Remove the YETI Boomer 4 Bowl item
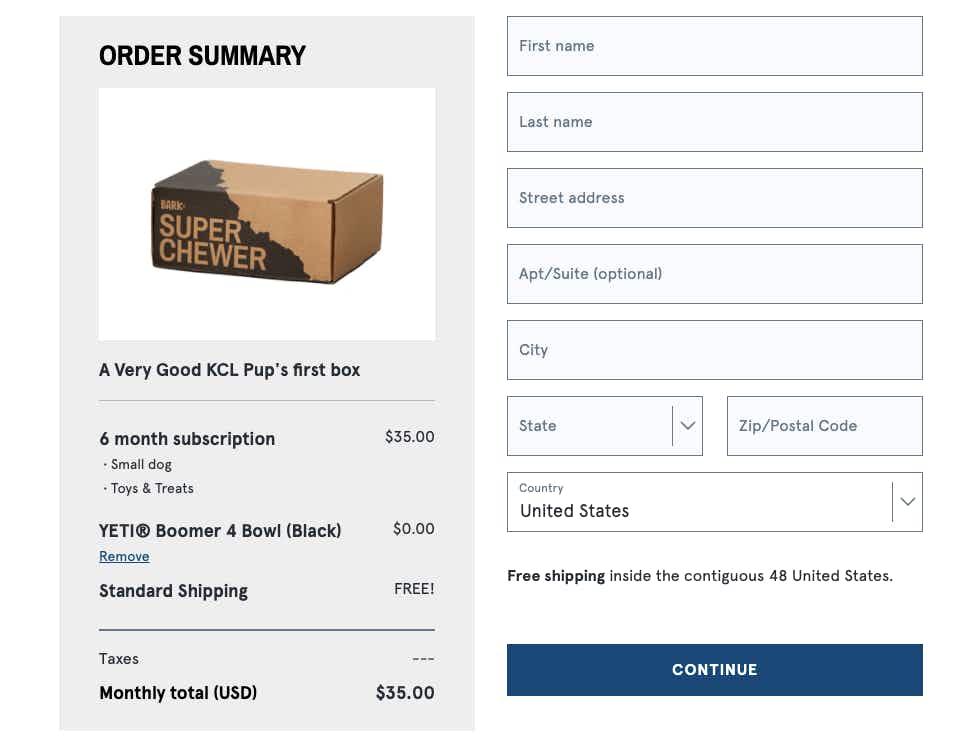977x751 pixels. pos(124,557)
